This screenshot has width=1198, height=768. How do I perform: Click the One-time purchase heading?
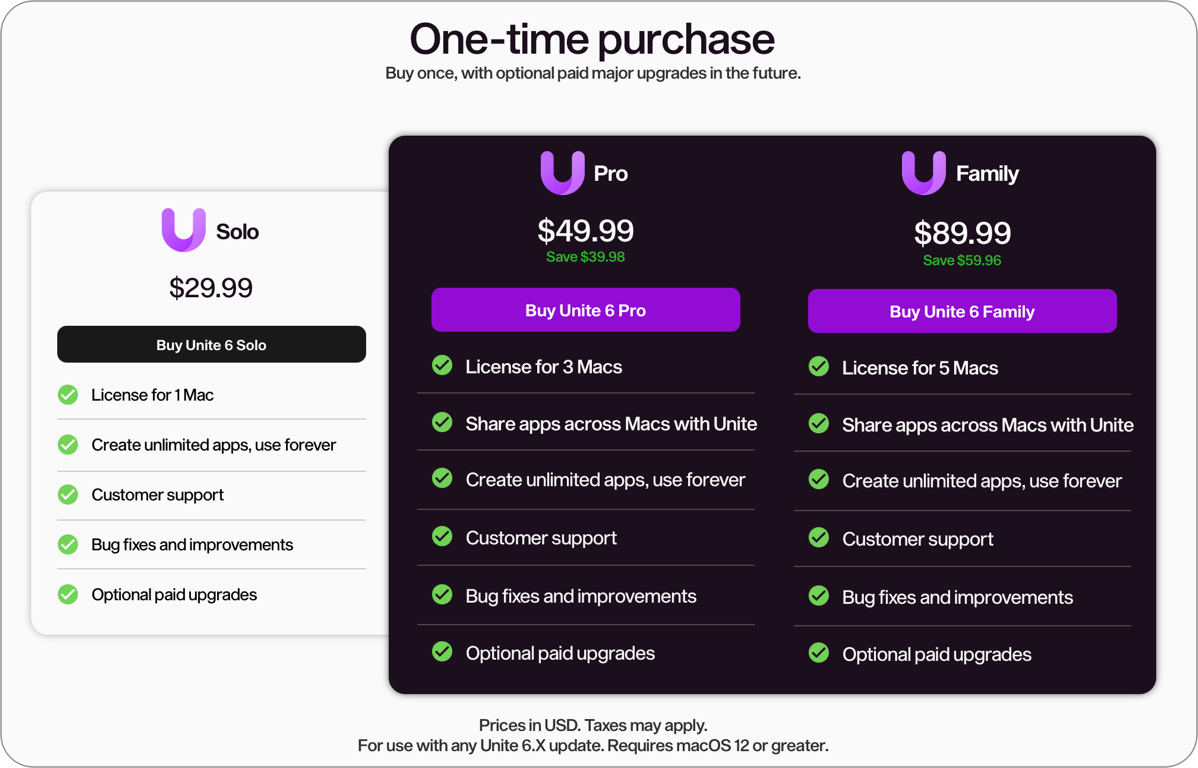591,39
